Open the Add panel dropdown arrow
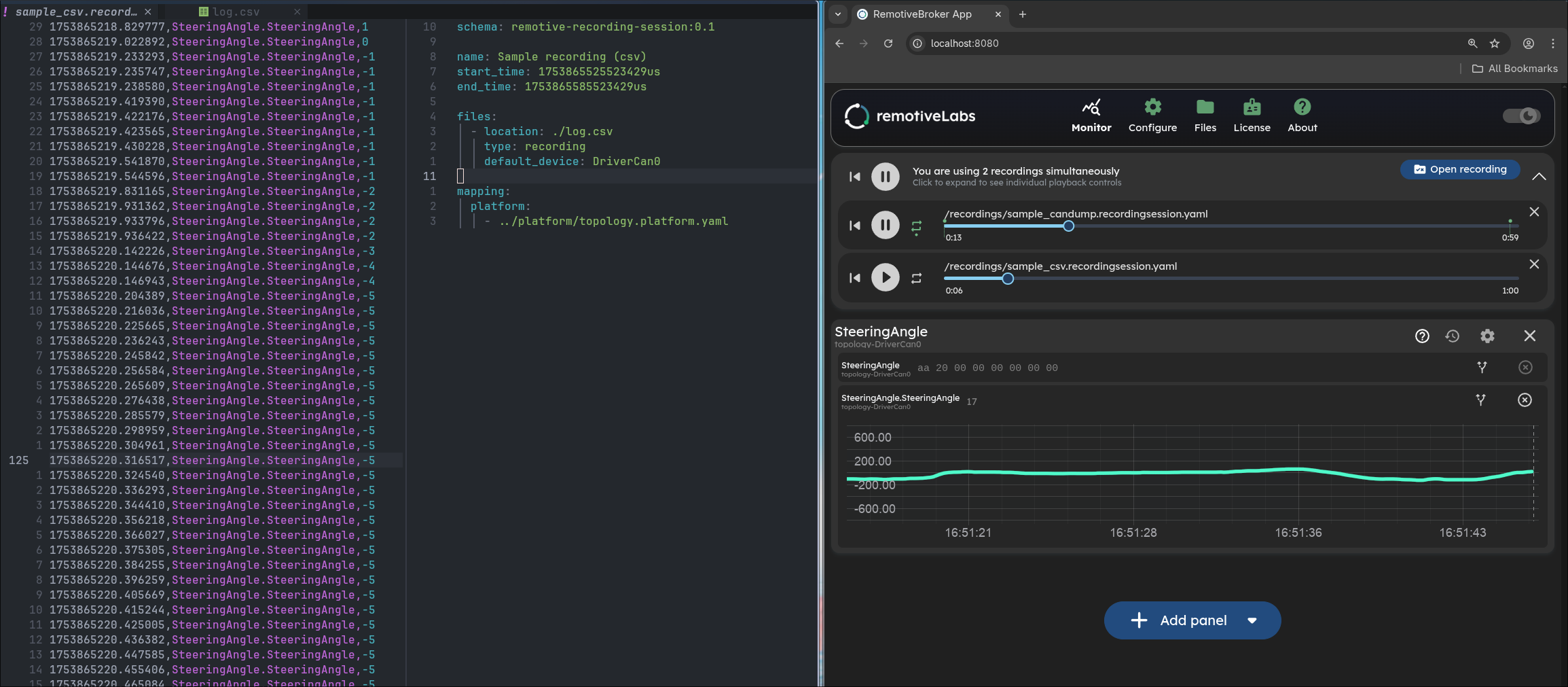This screenshot has width=1568, height=687. [x=1252, y=620]
